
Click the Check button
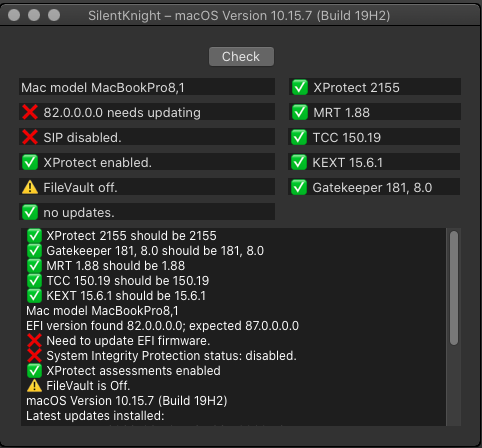tap(241, 56)
